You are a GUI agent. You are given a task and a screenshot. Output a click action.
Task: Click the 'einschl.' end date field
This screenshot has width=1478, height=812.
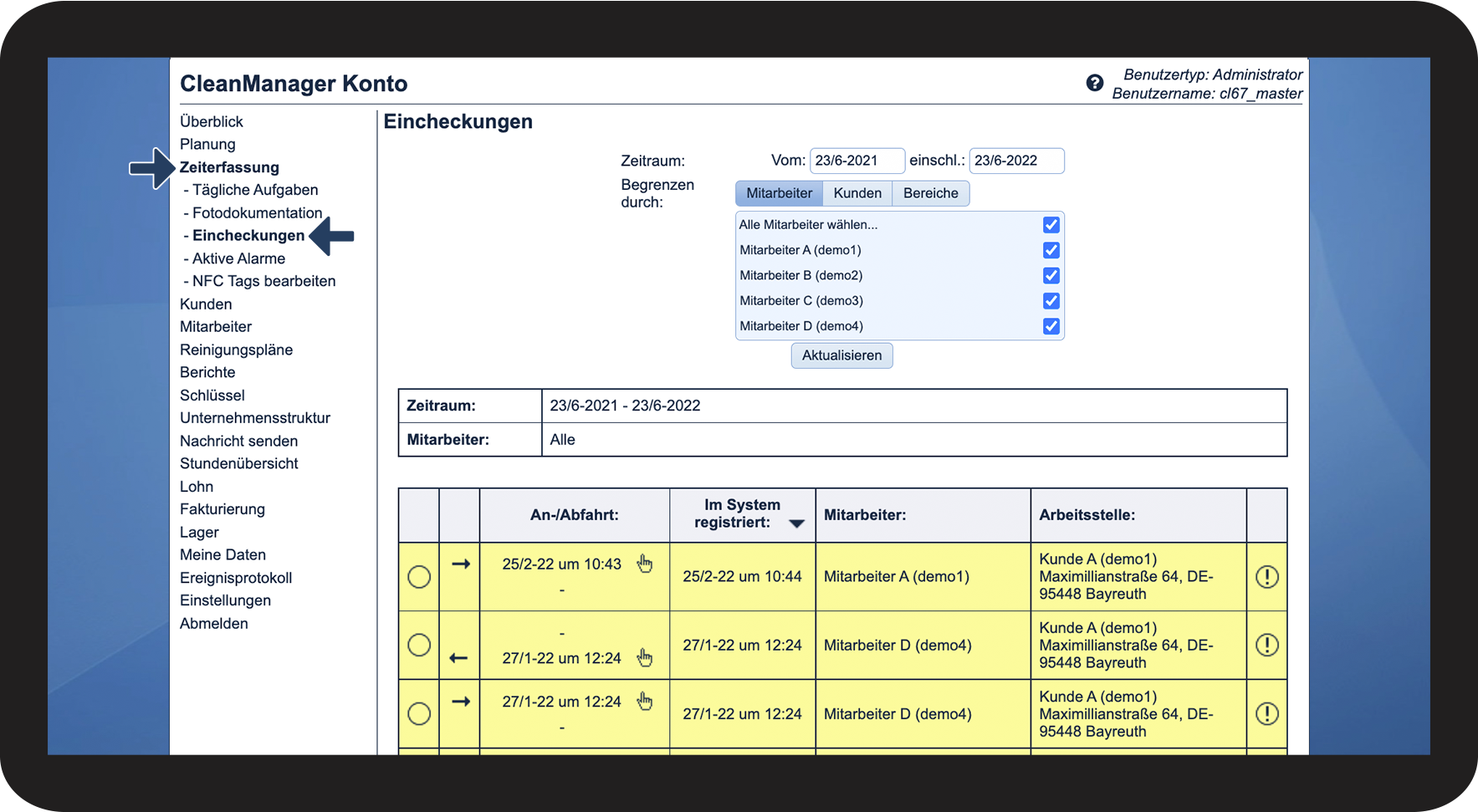[x=1015, y=161]
